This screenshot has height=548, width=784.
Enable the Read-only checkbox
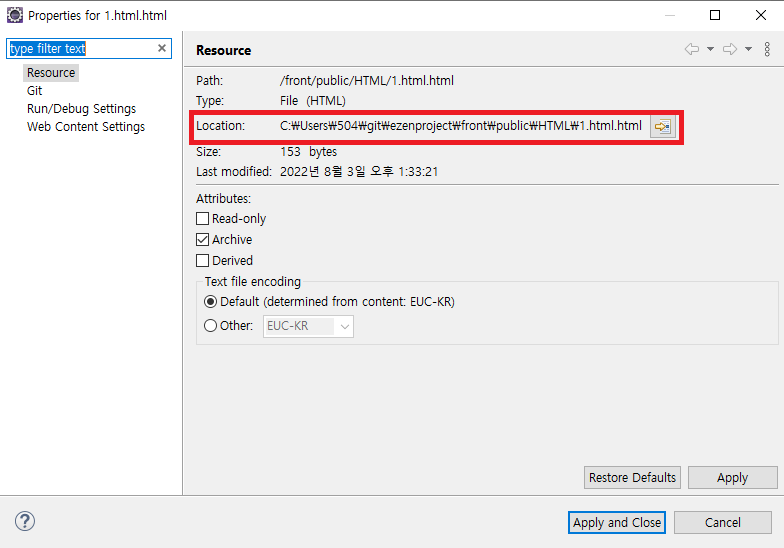tap(202, 218)
